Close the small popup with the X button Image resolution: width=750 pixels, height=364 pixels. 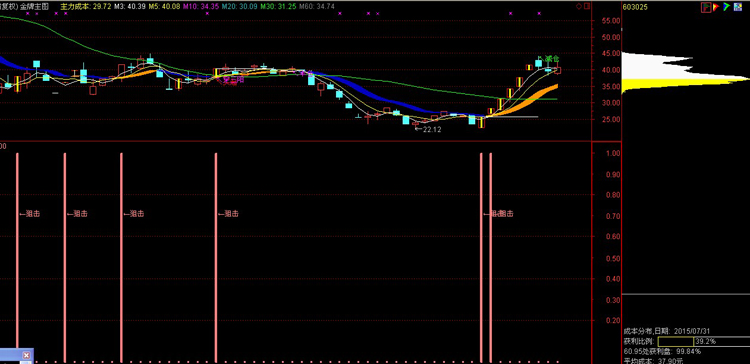[26, 355]
